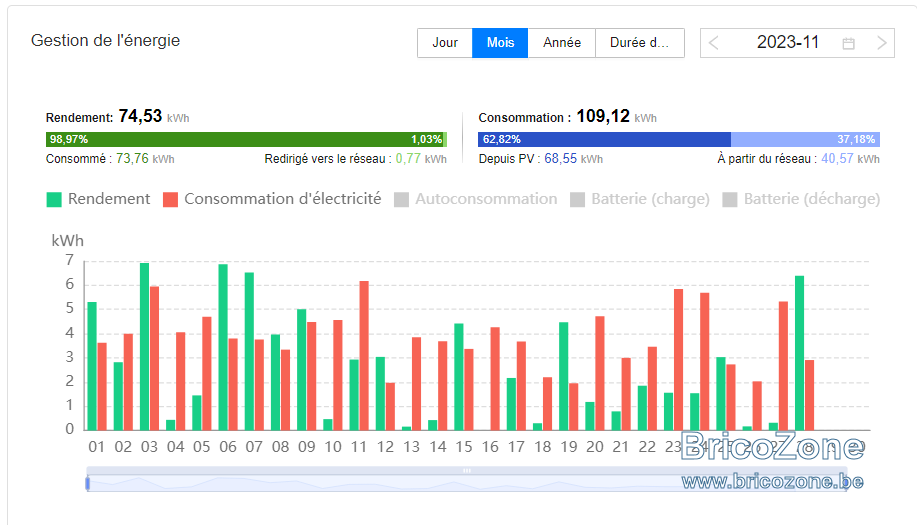Toggle the Rendement series label
Image resolution: width=917 pixels, height=525 pixels.
109,199
